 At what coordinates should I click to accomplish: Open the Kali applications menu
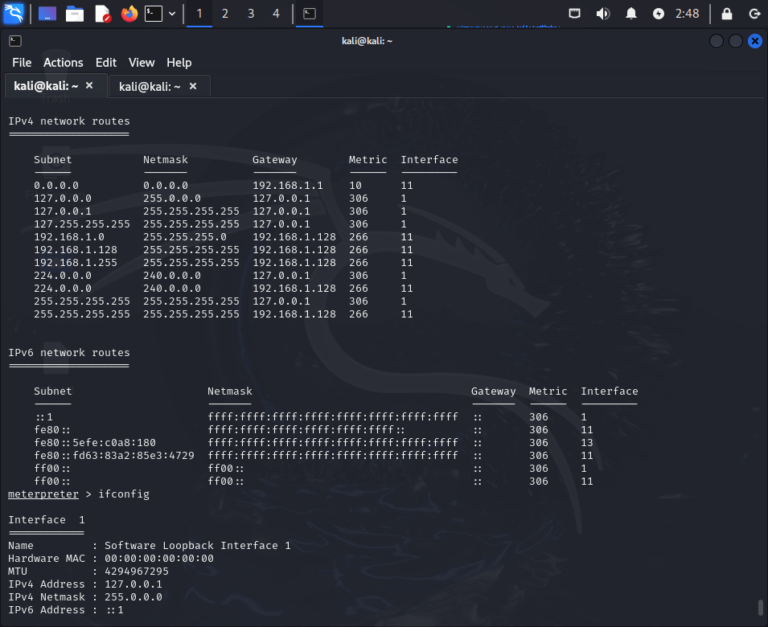(15, 14)
